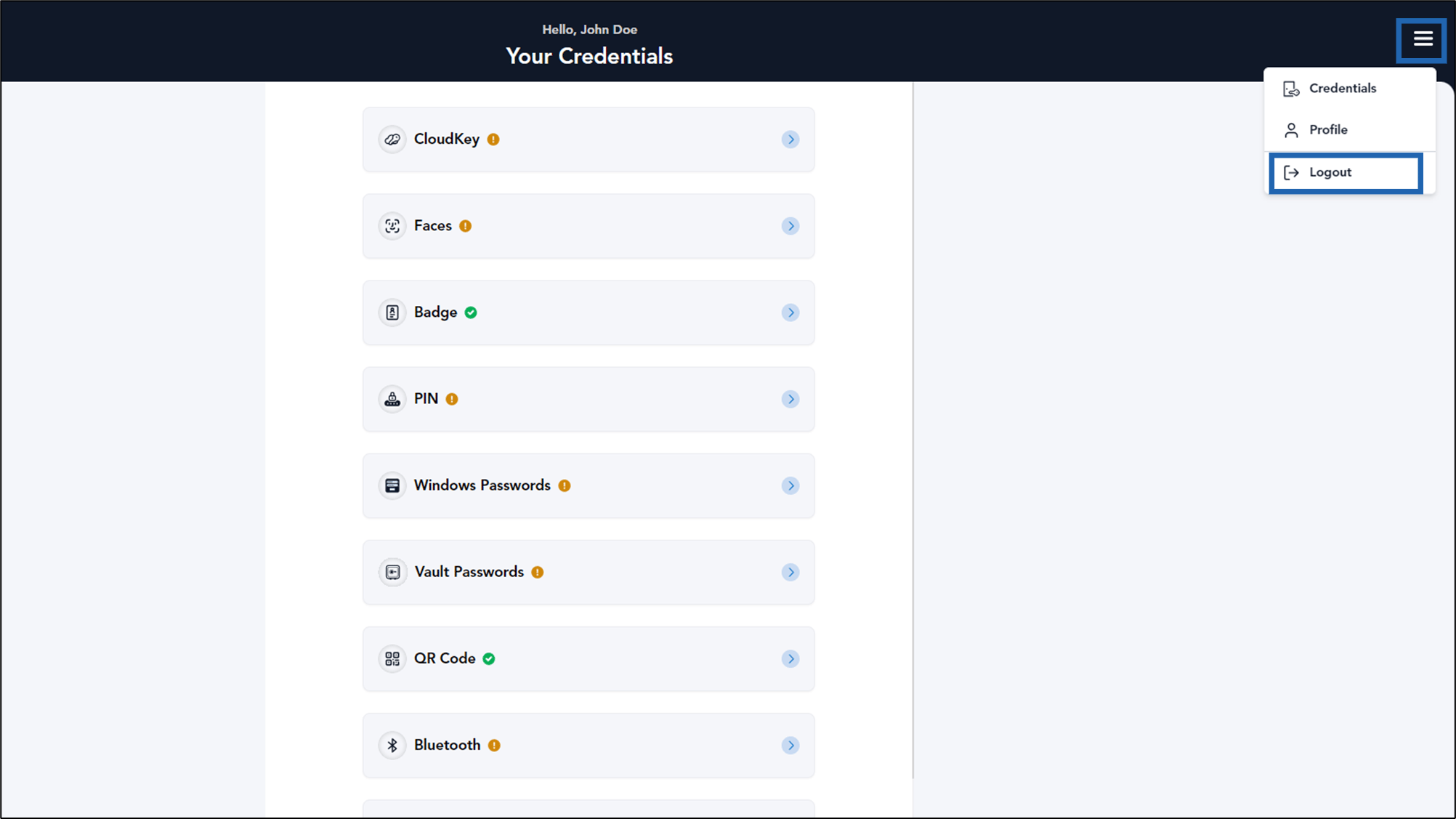Open the Bluetooth row chevron arrow
Screen dimensions: 1456x819
coord(790,745)
